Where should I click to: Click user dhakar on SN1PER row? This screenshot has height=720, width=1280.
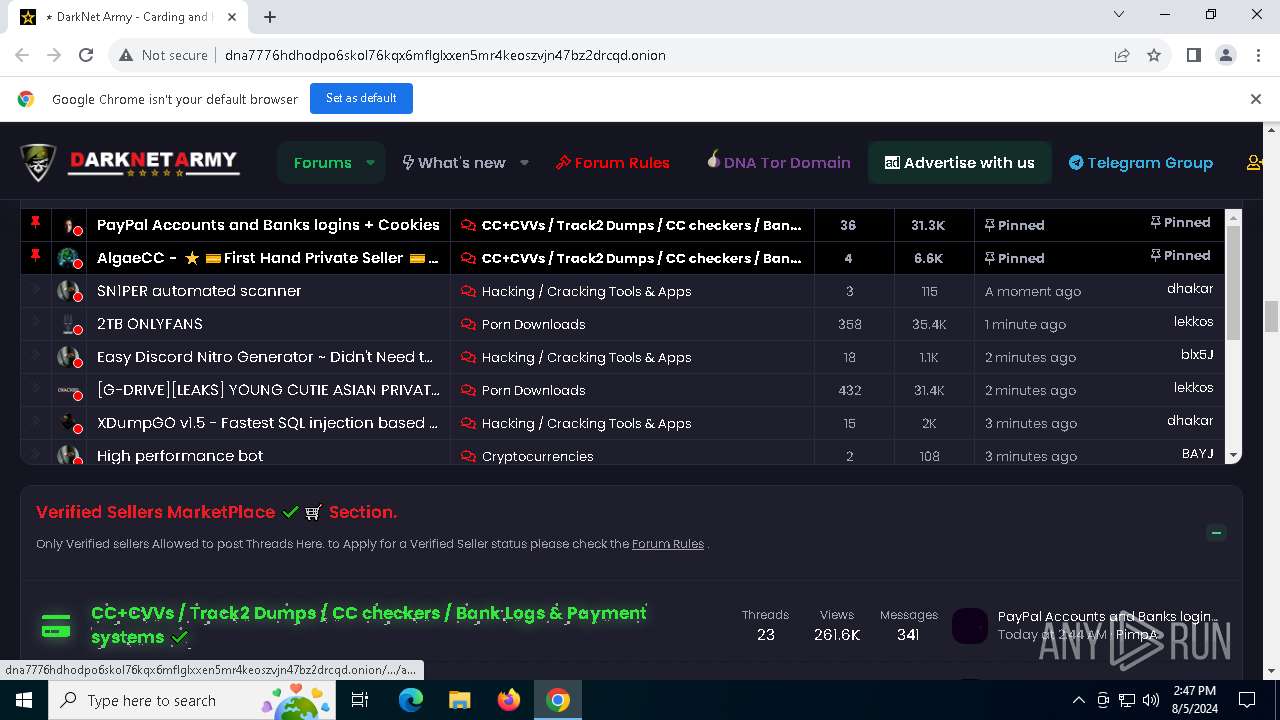point(1190,289)
